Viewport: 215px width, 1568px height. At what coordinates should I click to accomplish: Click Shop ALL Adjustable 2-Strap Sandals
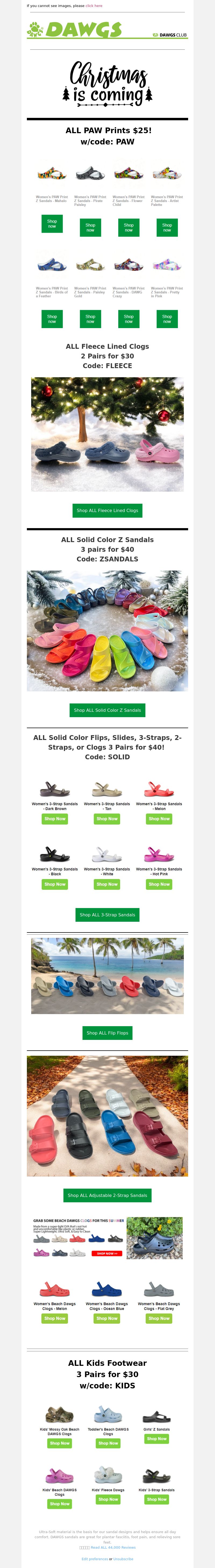pos(107,1195)
